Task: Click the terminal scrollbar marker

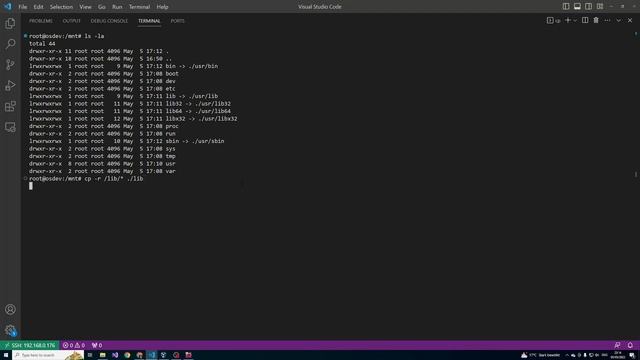Action: (x=636, y=174)
